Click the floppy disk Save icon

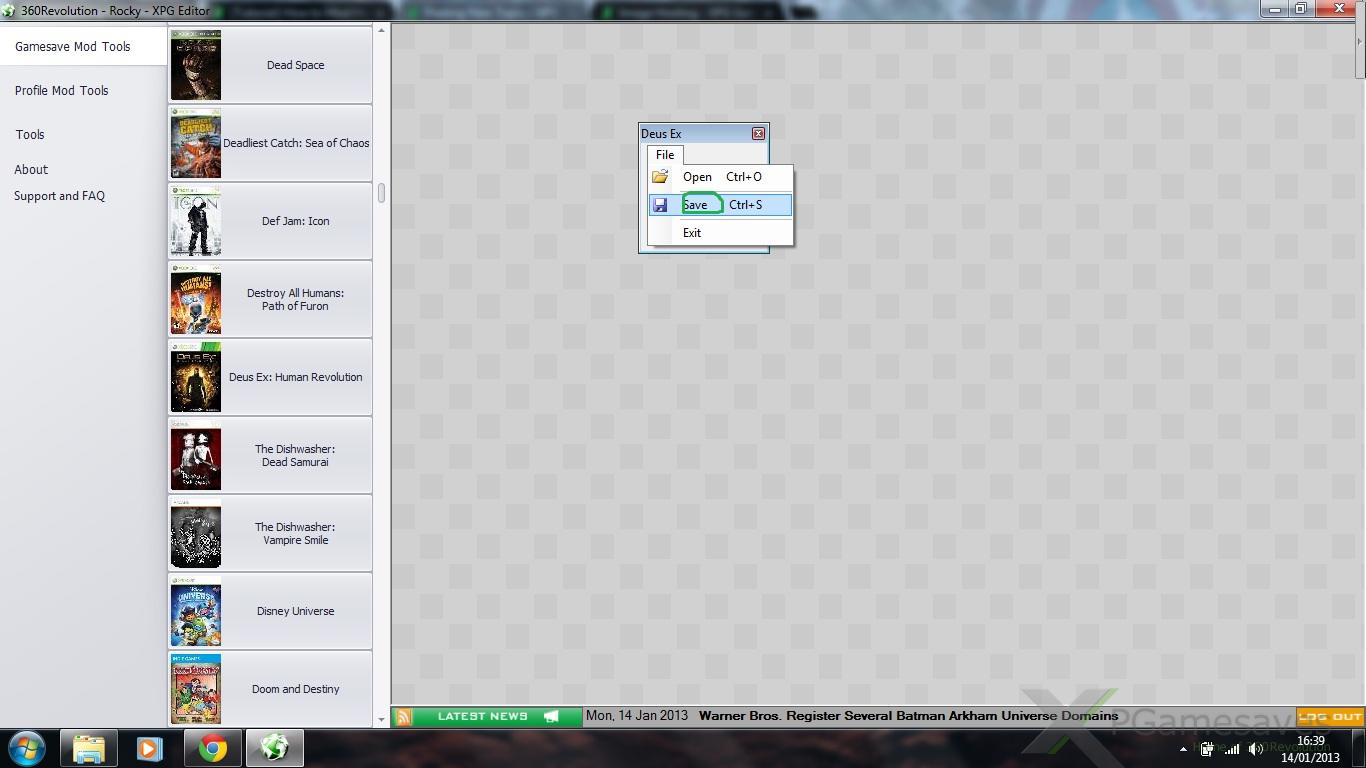[660, 205]
